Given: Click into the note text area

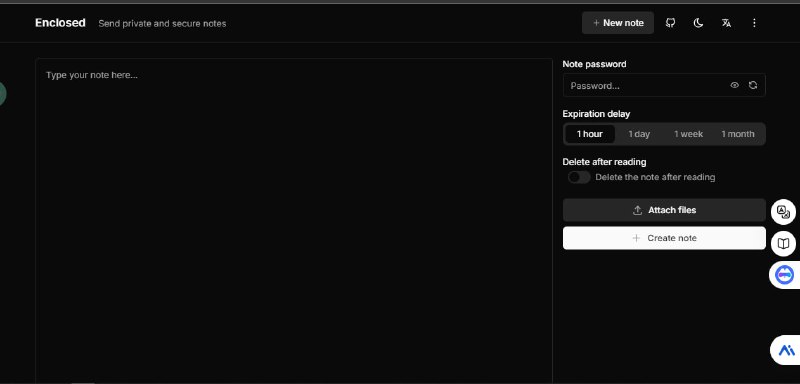Looking at the screenshot, I should point(294,220).
